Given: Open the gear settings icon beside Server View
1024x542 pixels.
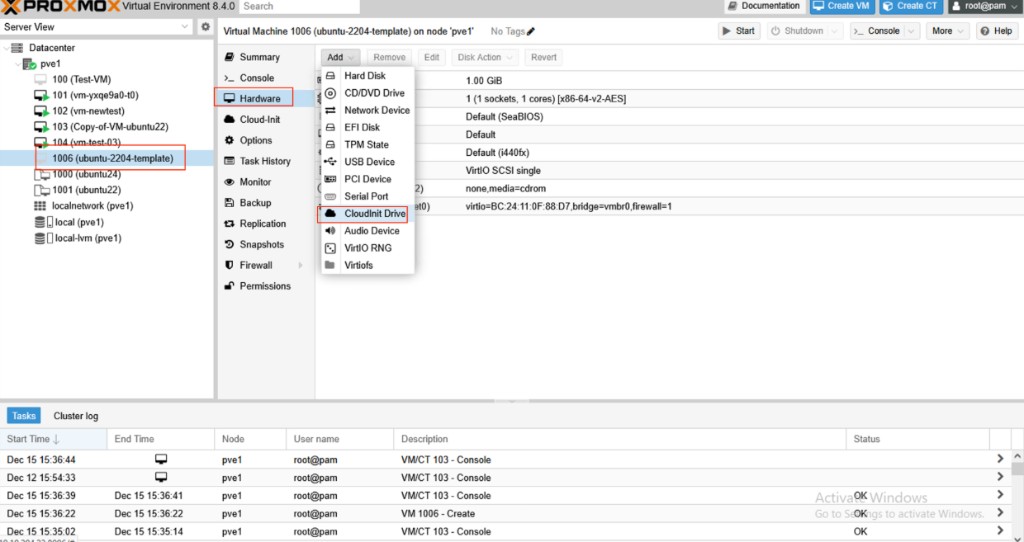Looking at the screenshot, I should pyautogui.click(x=205, y=27).
